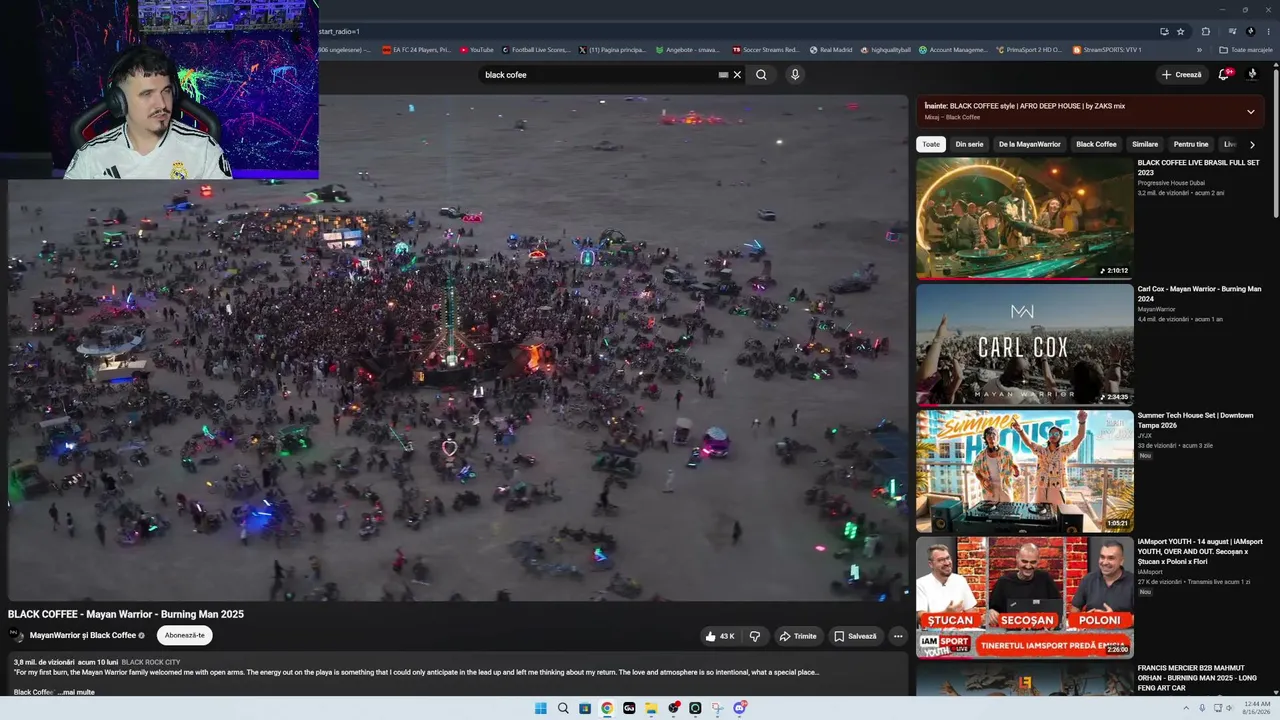Open the 'Creează' create menu
The height and width of the screenshot is (720, 1280).
tap(1181, 75)
